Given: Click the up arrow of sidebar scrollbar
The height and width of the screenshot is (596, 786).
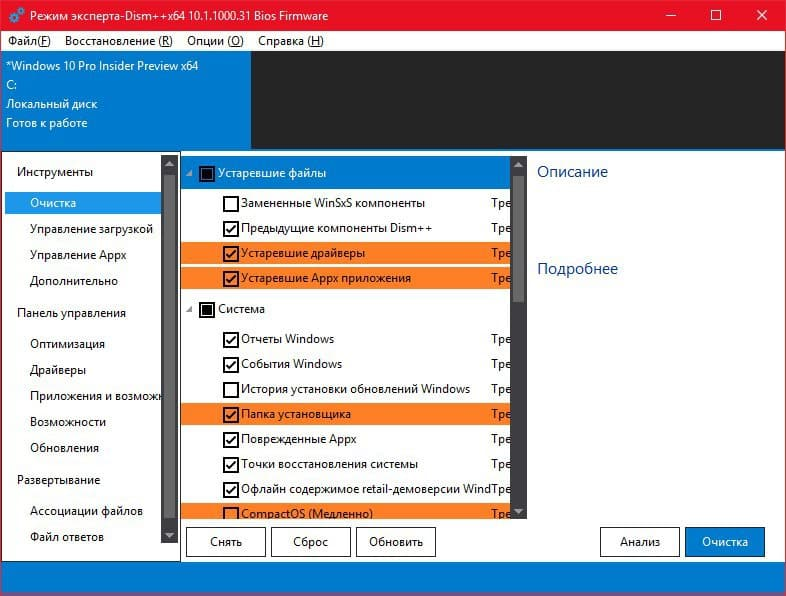Looking at the screenshot, I should [169, 164].
